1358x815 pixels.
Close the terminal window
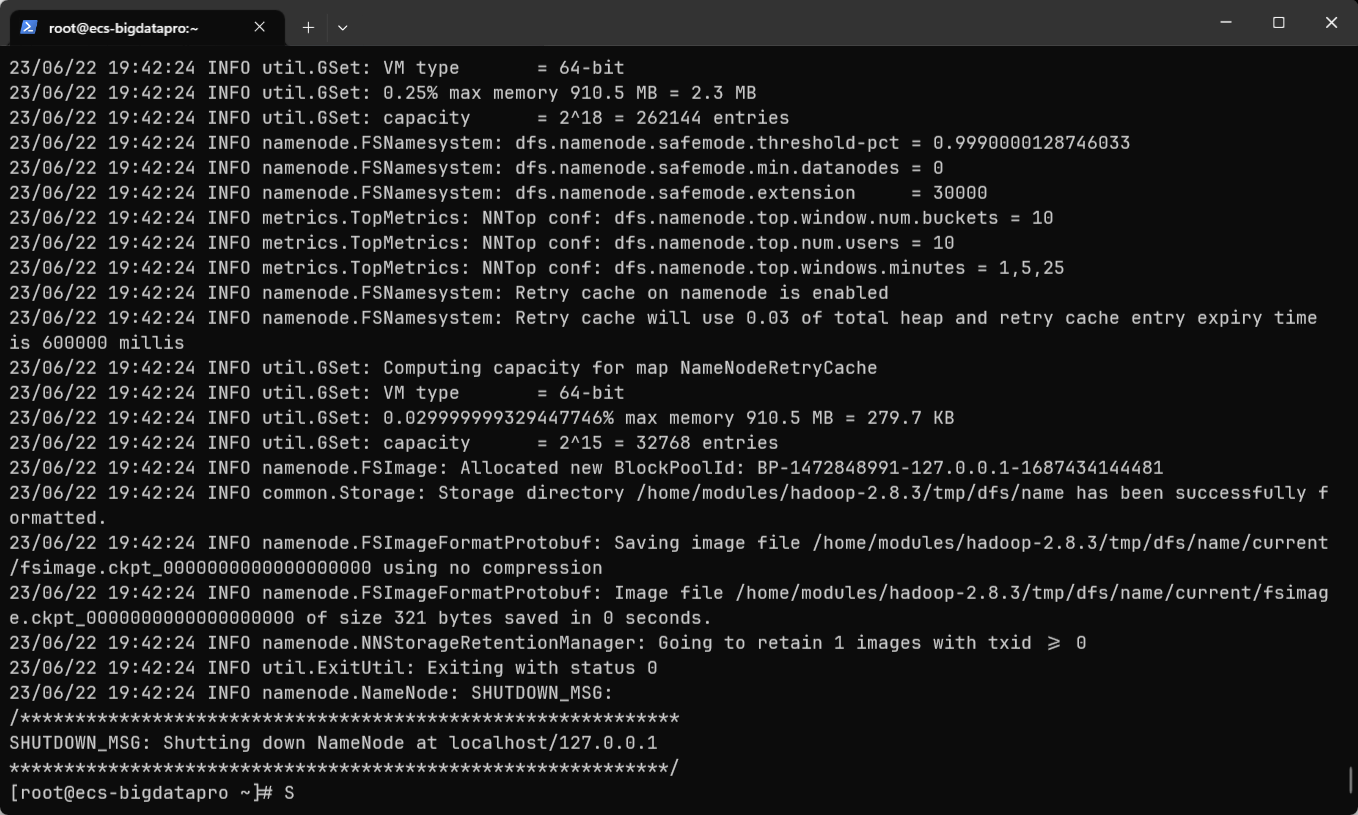(1331, 23)
